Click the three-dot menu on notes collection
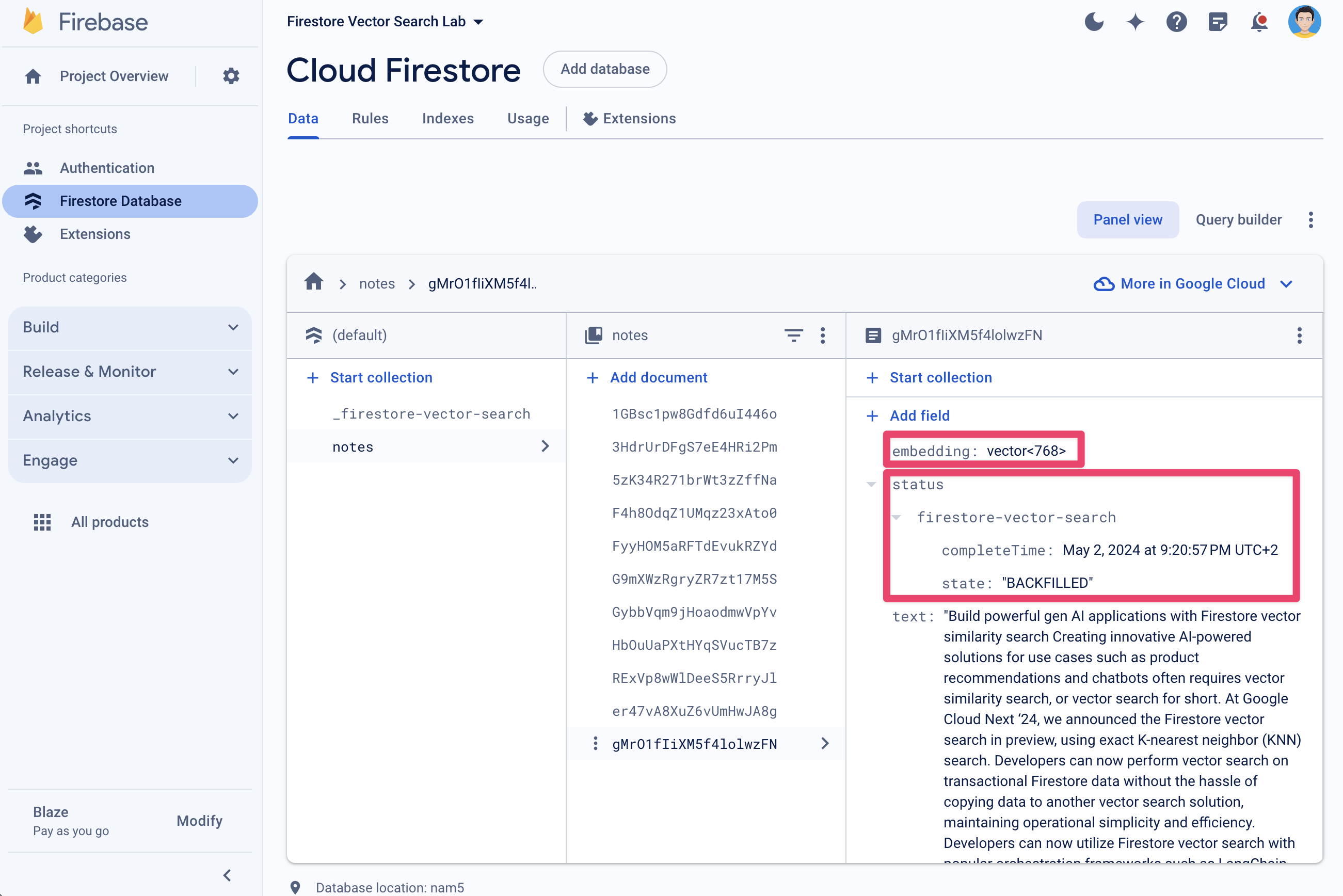1343x896 pixels. [x=825, y=335]
